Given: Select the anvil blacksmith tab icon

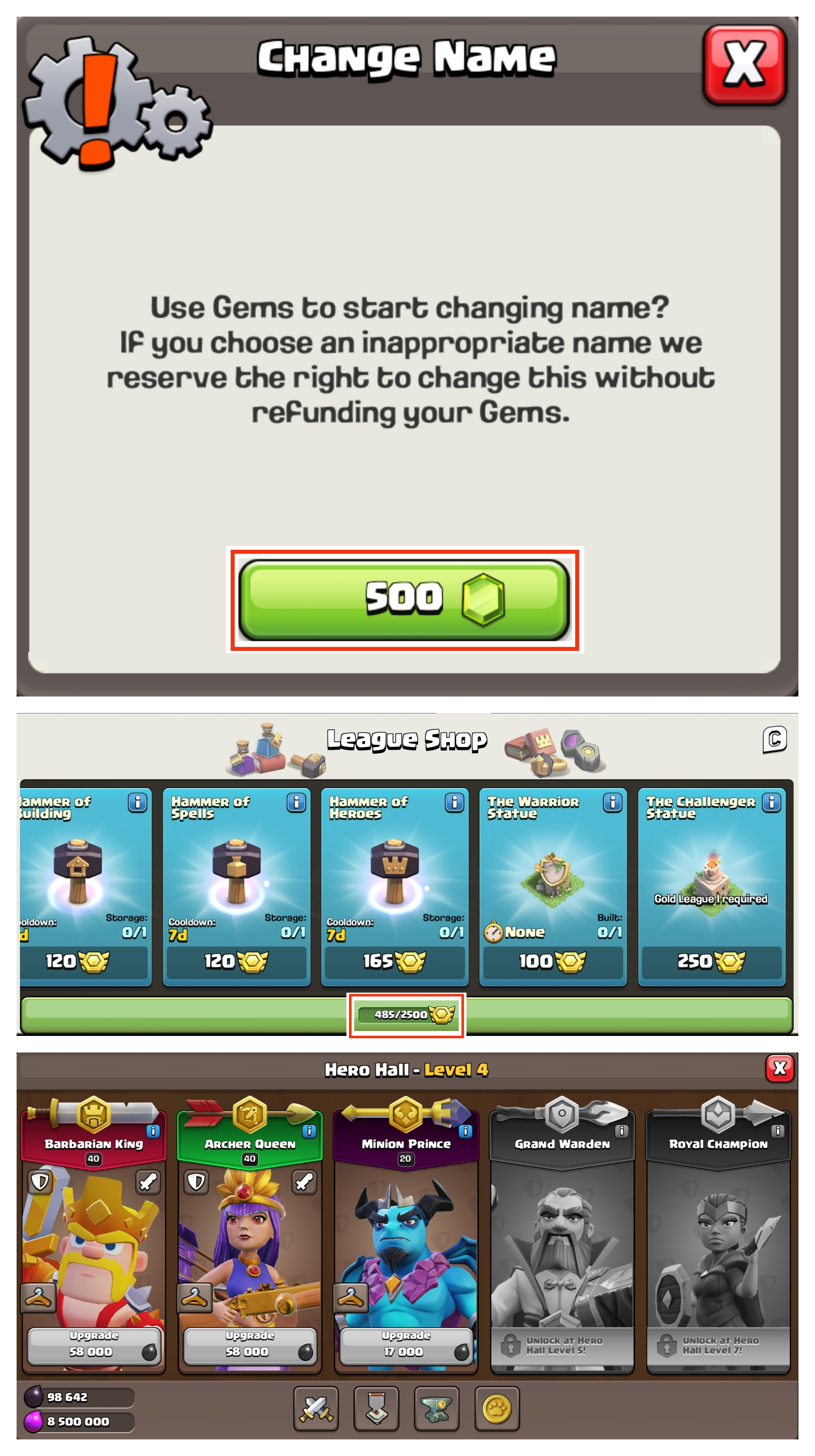Looking at the screenshot, I should point(437,1408).
